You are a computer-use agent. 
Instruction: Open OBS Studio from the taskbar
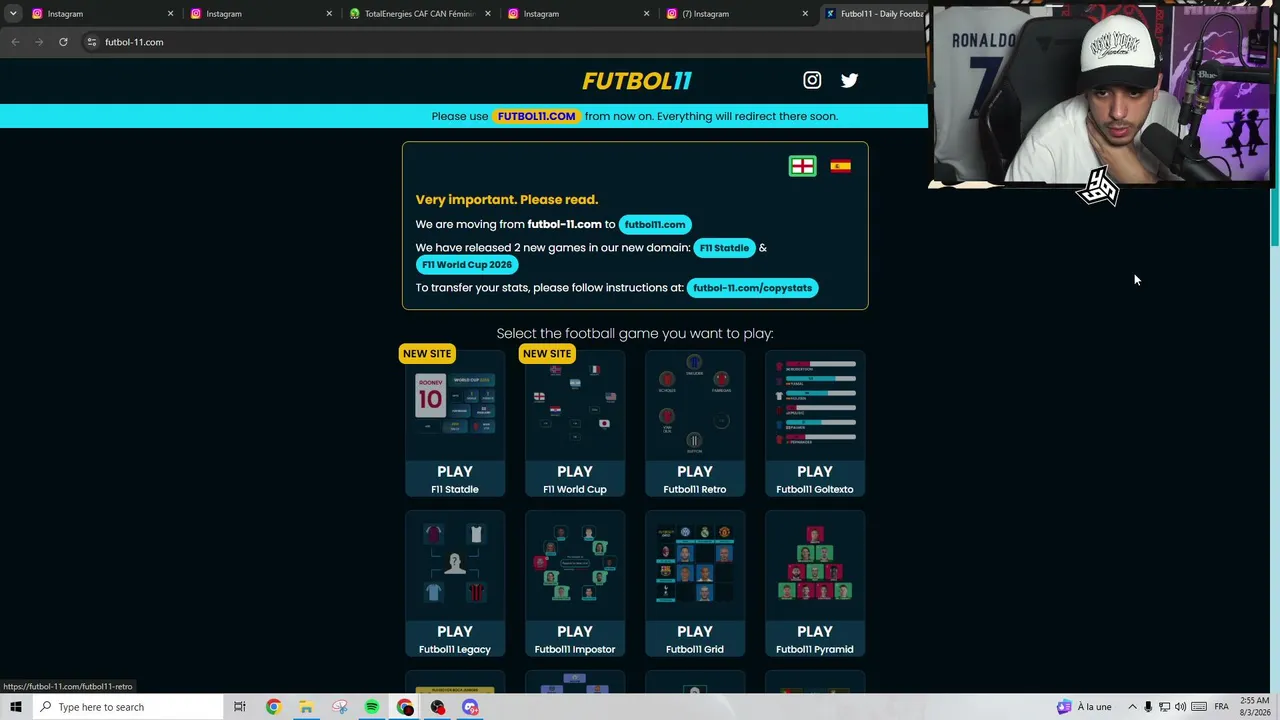pos(438,707)
